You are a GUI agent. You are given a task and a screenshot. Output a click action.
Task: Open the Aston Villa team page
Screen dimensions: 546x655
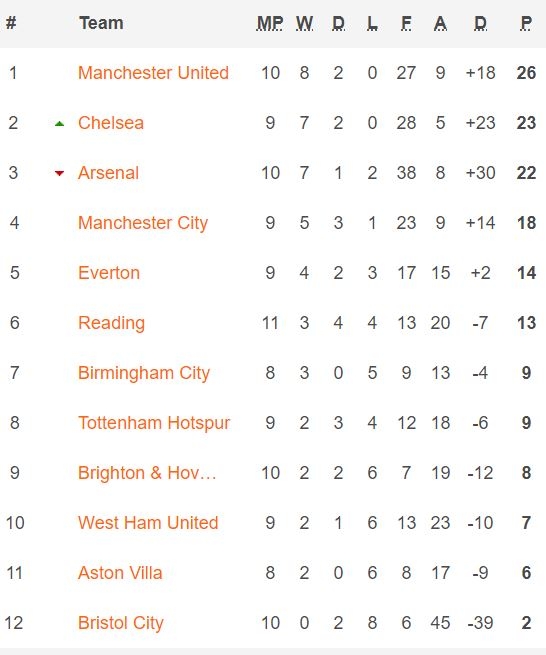point(120,573)
